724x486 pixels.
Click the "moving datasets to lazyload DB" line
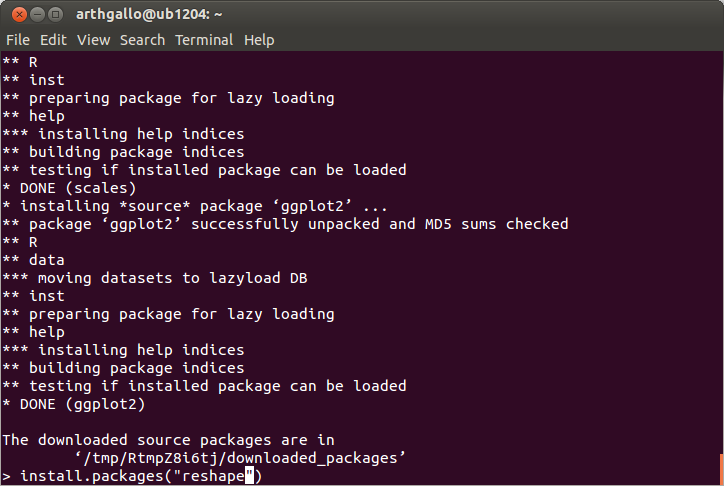coord(155,278)
